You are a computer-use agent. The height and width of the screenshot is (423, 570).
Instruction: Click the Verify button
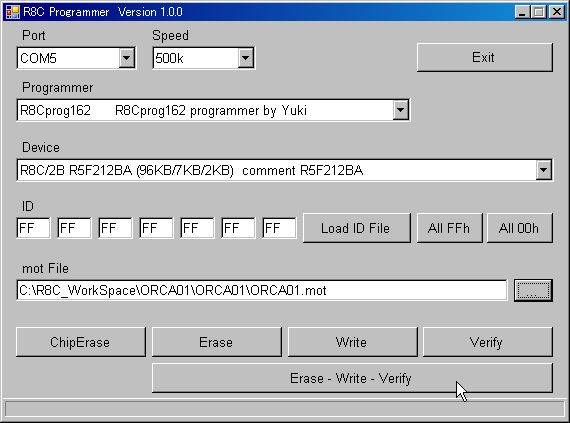click(x=488, y=342)
